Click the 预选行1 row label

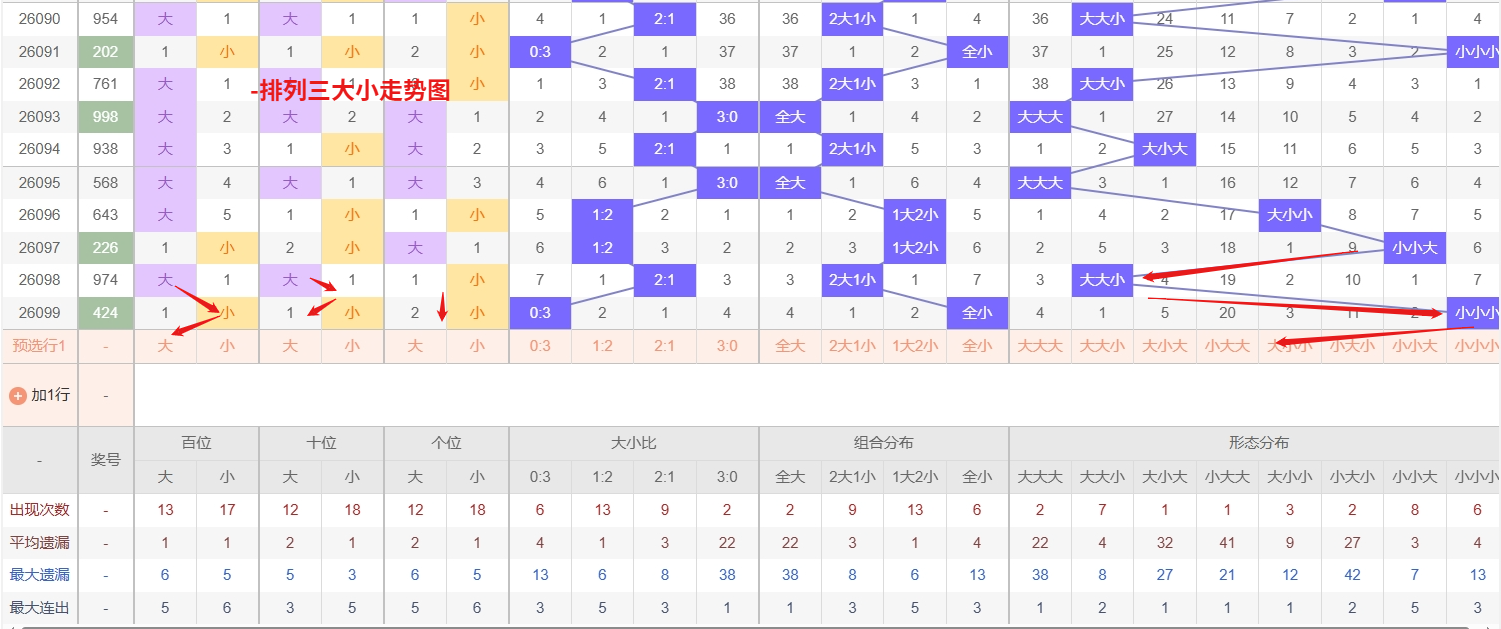39,346
